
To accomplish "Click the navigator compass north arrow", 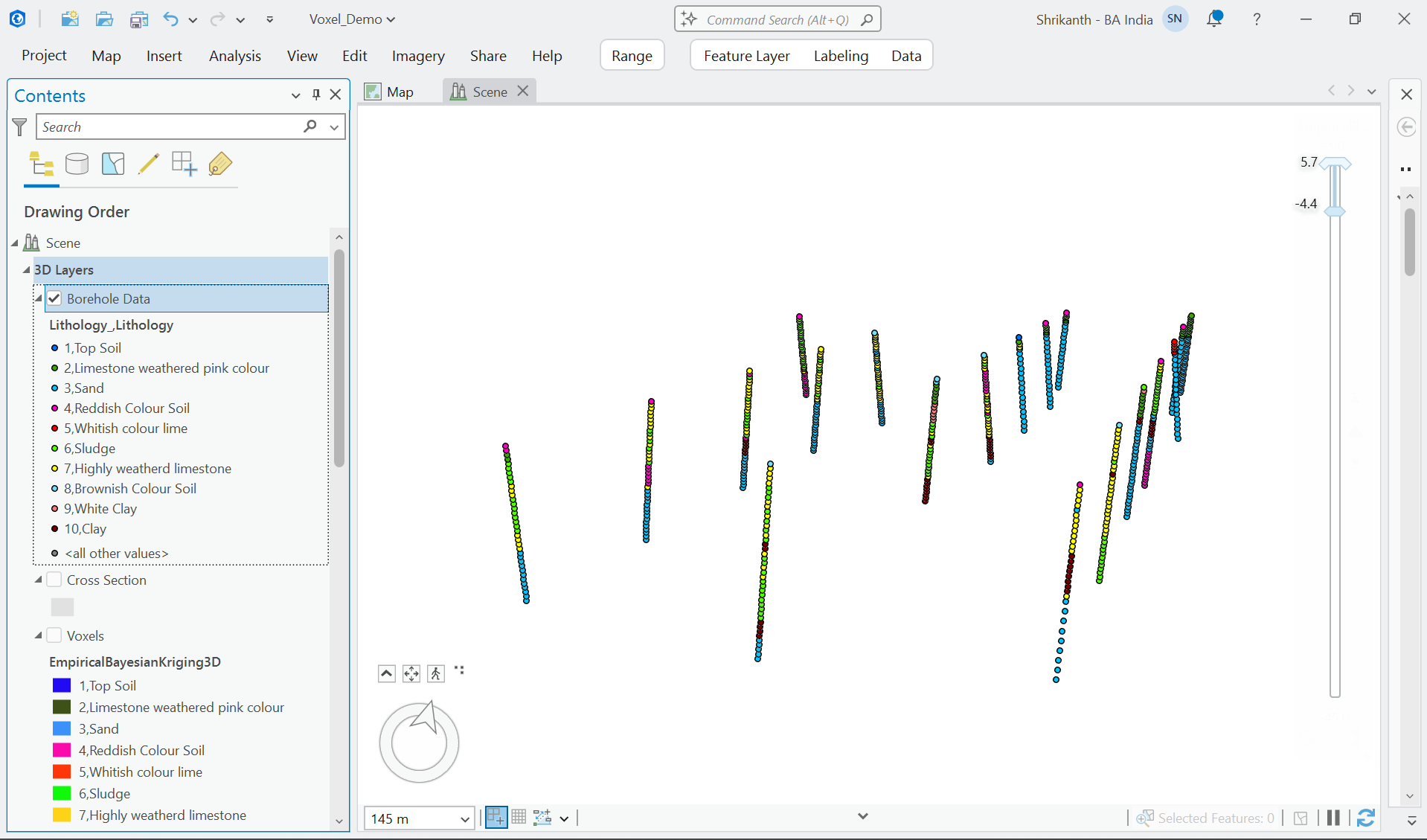I will (426, 717).
